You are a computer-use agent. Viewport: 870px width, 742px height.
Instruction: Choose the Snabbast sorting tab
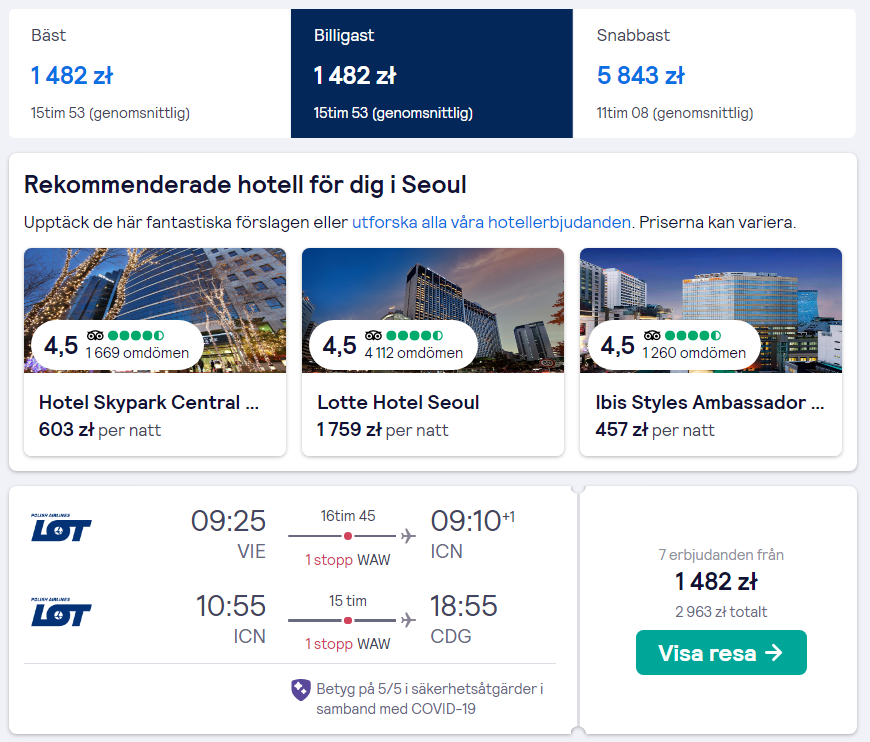click(x=714, y=73)
